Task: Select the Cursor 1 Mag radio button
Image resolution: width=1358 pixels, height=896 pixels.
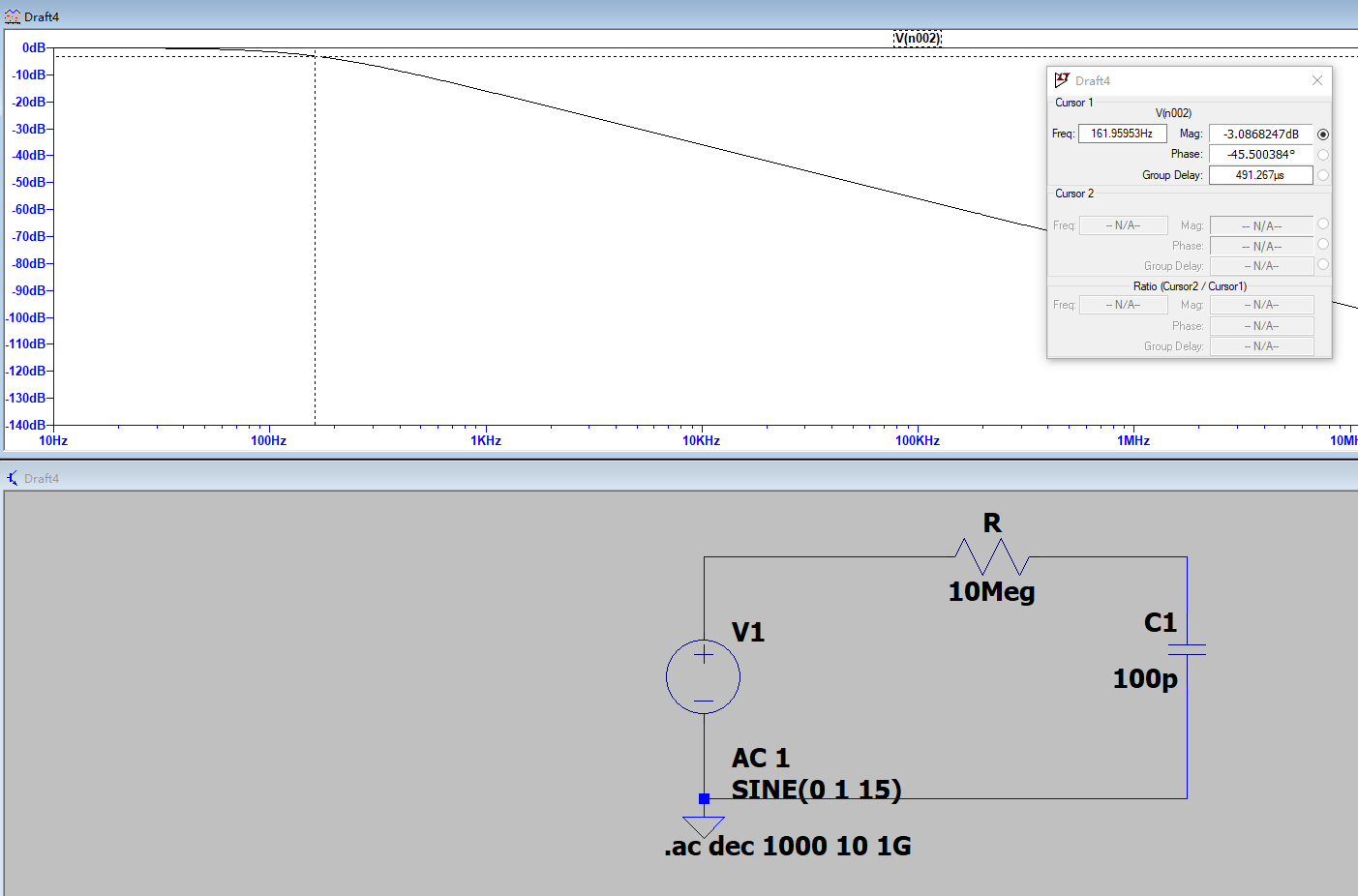Action: click(1323, 134)
